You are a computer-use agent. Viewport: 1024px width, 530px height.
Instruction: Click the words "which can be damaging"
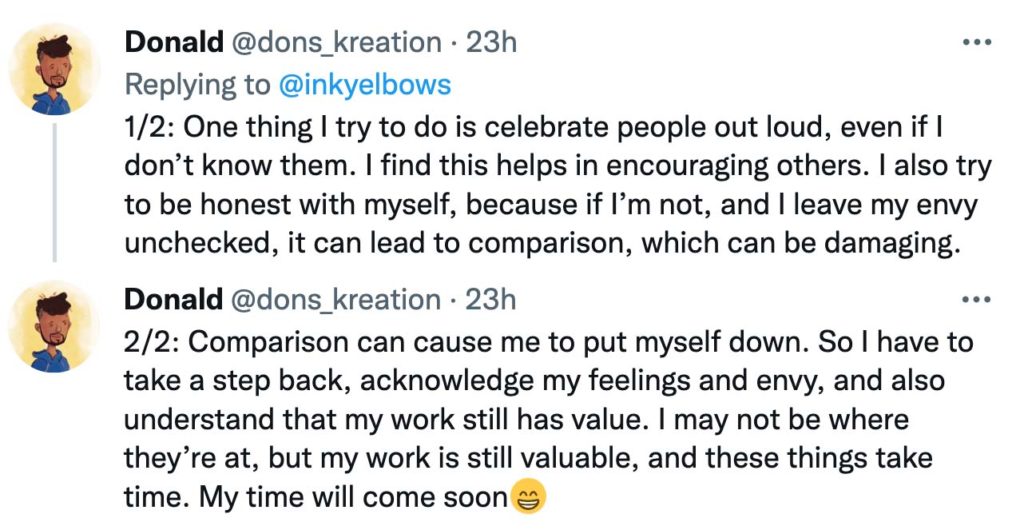click(801, 243)
